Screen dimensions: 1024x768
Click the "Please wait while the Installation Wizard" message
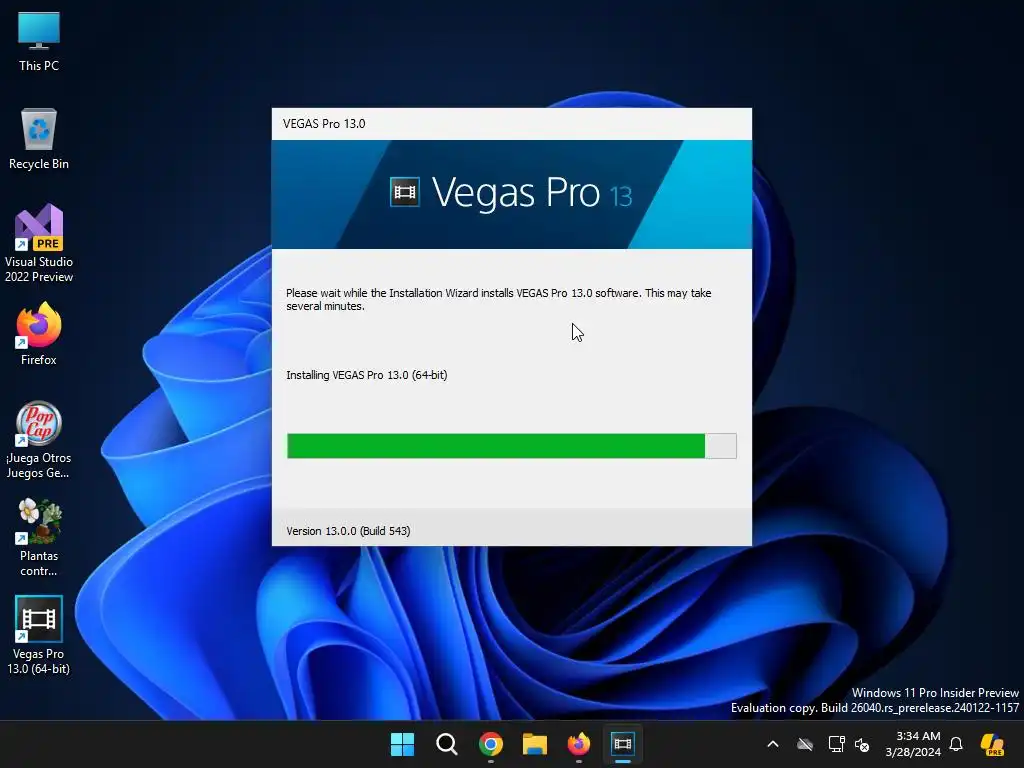[x=498, y=300]
